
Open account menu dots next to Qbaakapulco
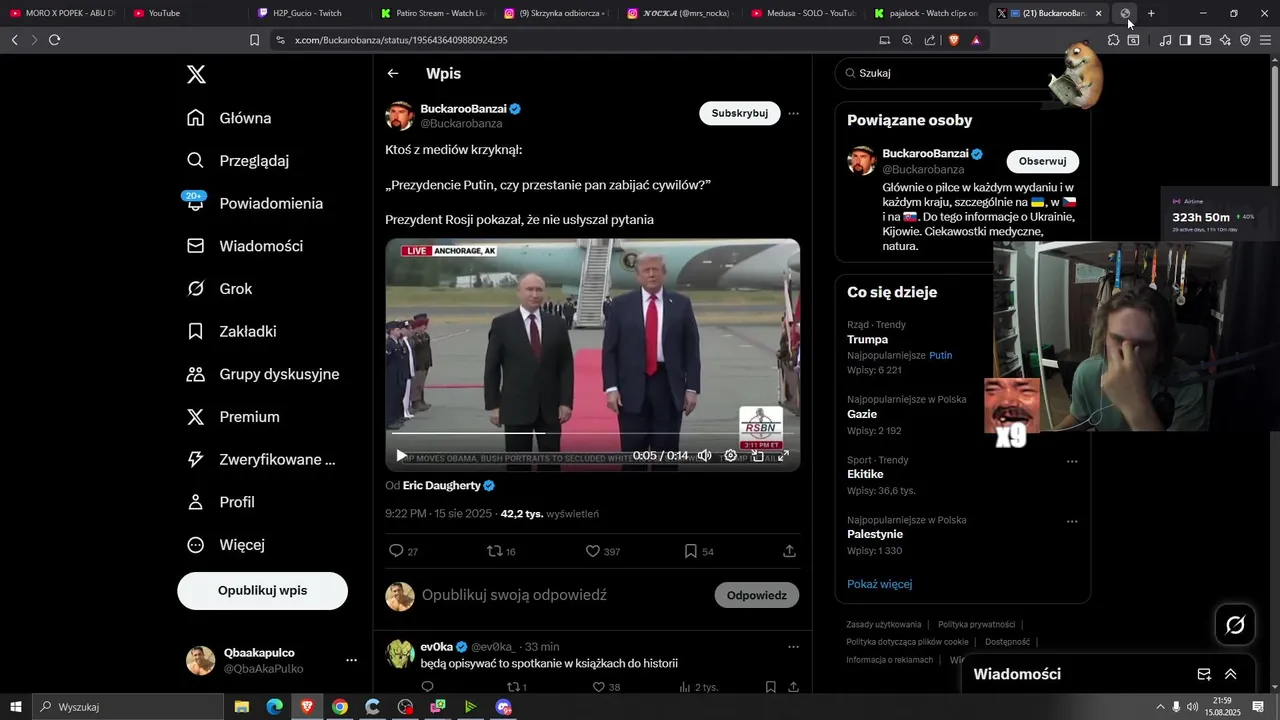point(351,661)
